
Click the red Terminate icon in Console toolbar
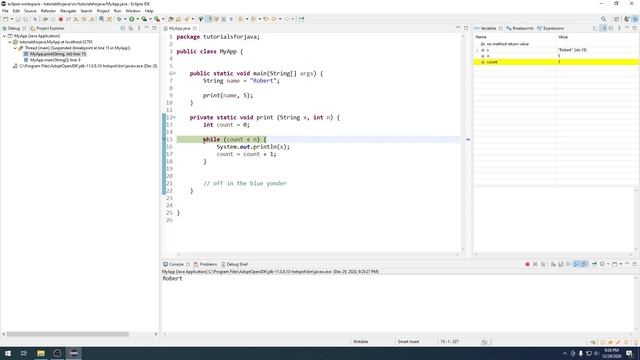point(527,264)
